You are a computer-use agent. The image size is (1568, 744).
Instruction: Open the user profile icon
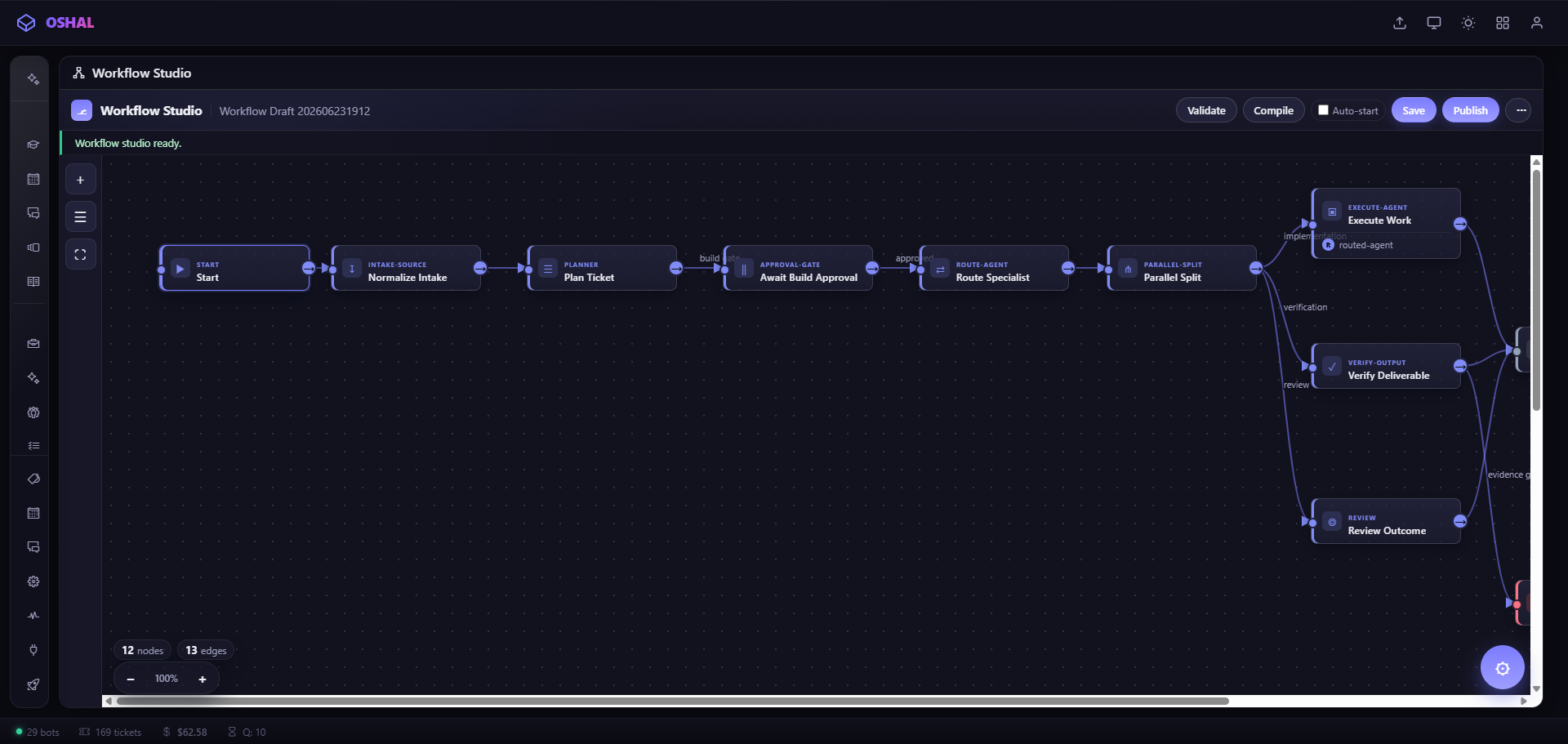[x=1537, y=23]
